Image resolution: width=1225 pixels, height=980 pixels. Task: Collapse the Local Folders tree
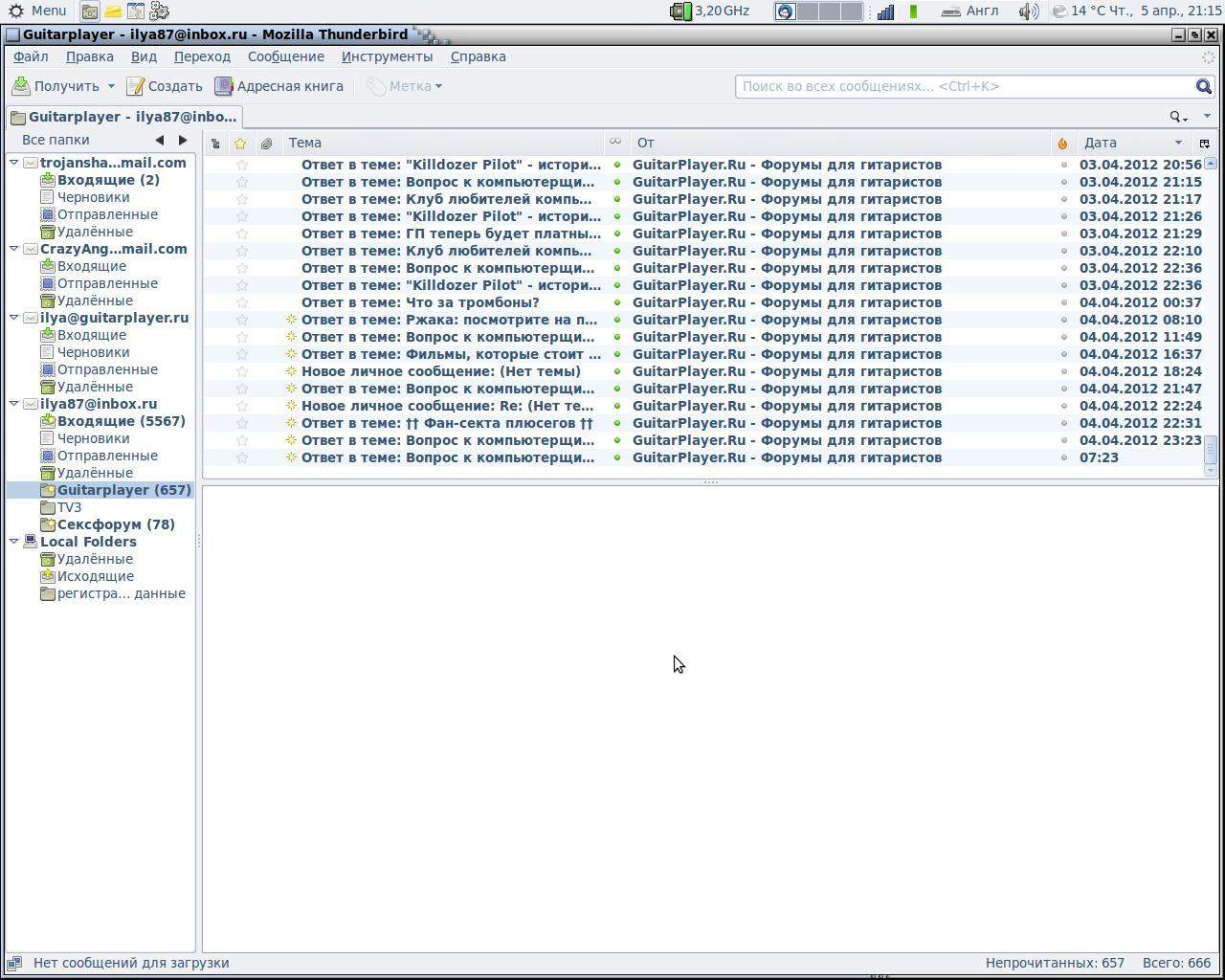coord(14,542)
